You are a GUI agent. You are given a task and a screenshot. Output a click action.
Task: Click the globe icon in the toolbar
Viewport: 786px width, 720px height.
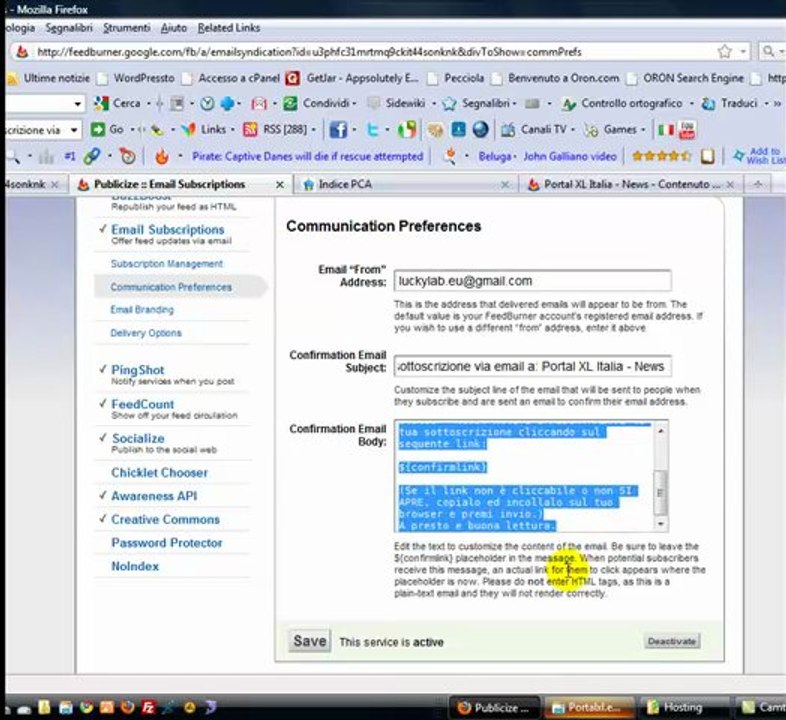[x=480, y=129]
